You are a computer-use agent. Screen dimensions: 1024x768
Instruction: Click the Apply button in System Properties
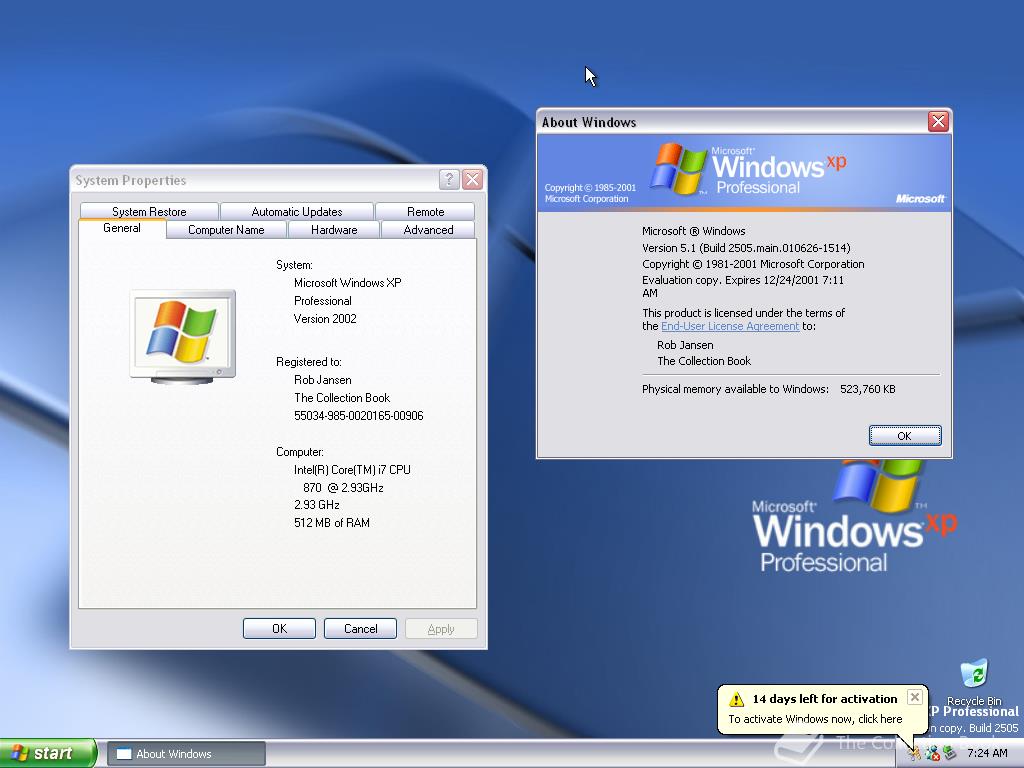tap(441, 628)
